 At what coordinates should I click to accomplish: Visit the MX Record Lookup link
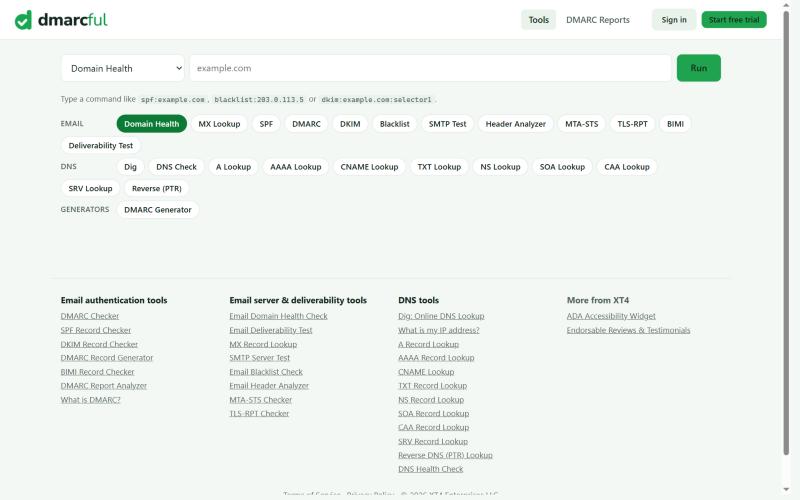click(x=263, y=344)
